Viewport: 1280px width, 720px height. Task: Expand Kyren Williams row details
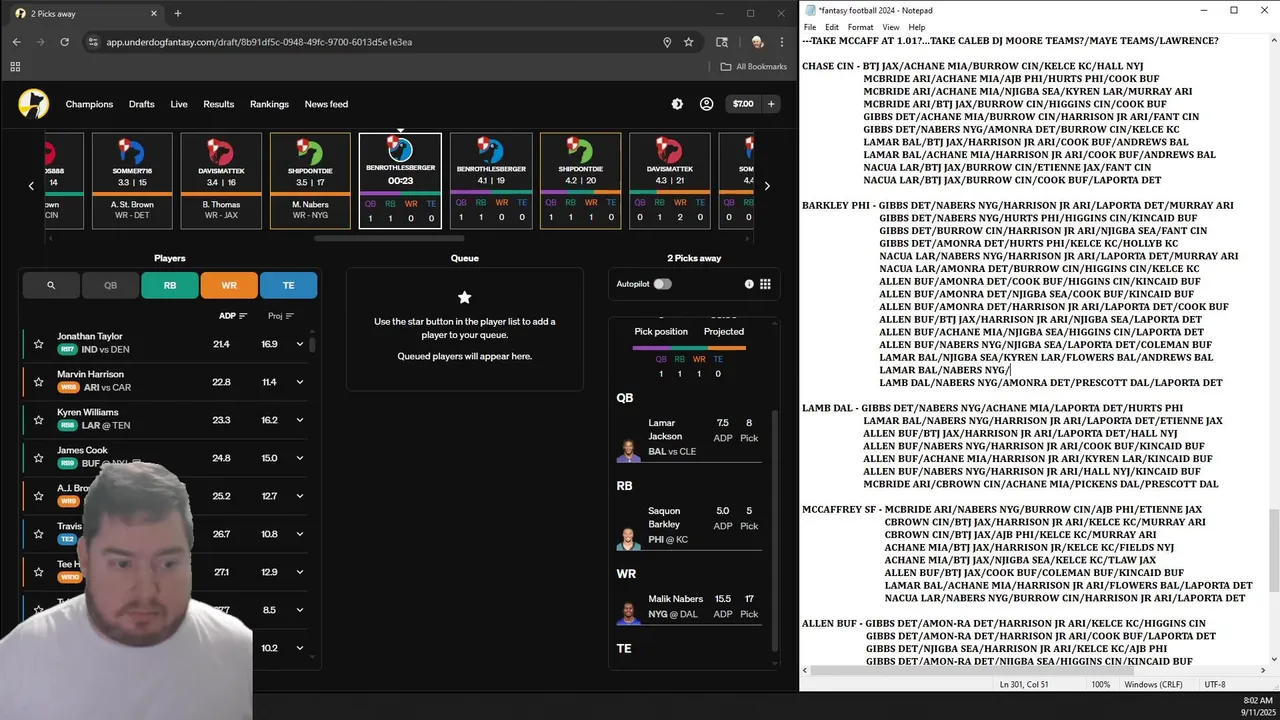(x=299, y=420)
